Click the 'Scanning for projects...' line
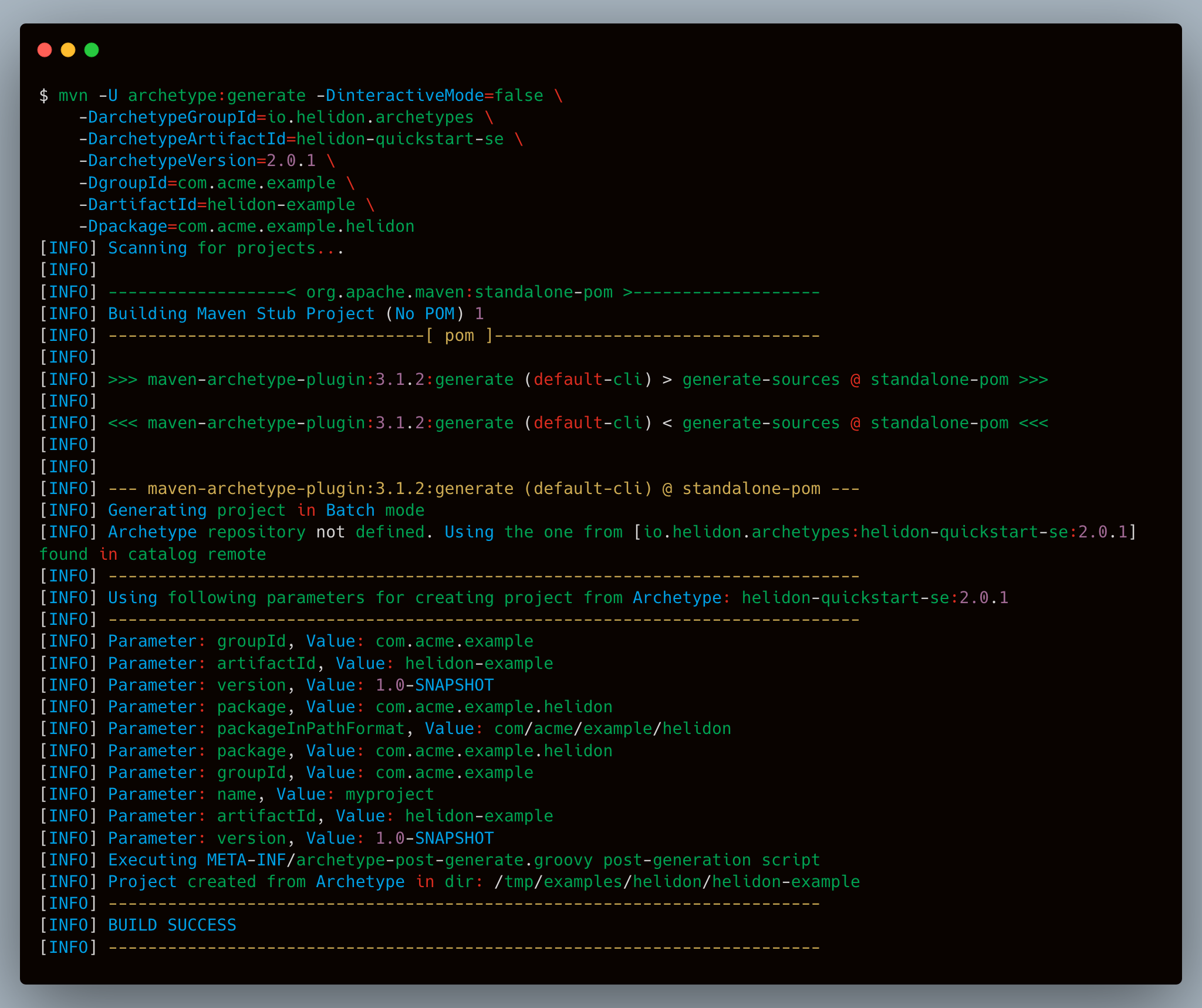The width and height of the screenshot is (1202, 1008). [x=226, y=248]
